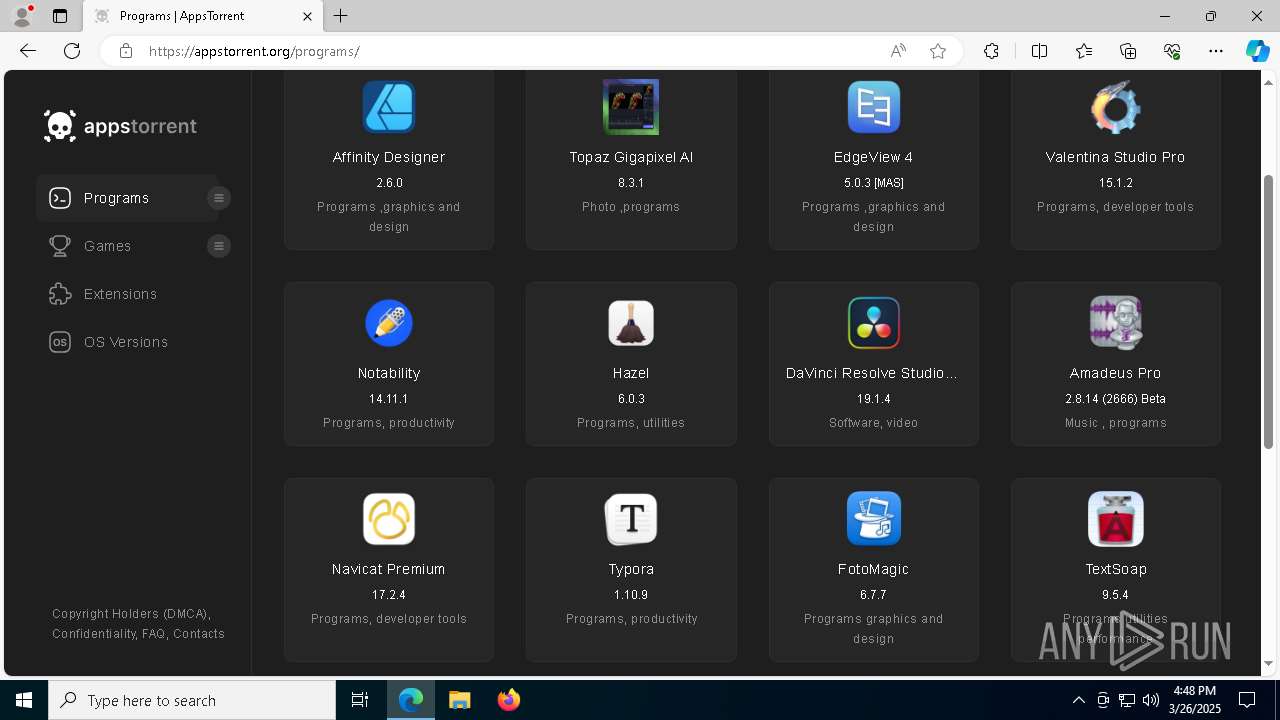This screenshot has width=1280, height=720.
Task: Open the TextSoap app icon
Action: pyautogui.click(x=1115, y=519)
